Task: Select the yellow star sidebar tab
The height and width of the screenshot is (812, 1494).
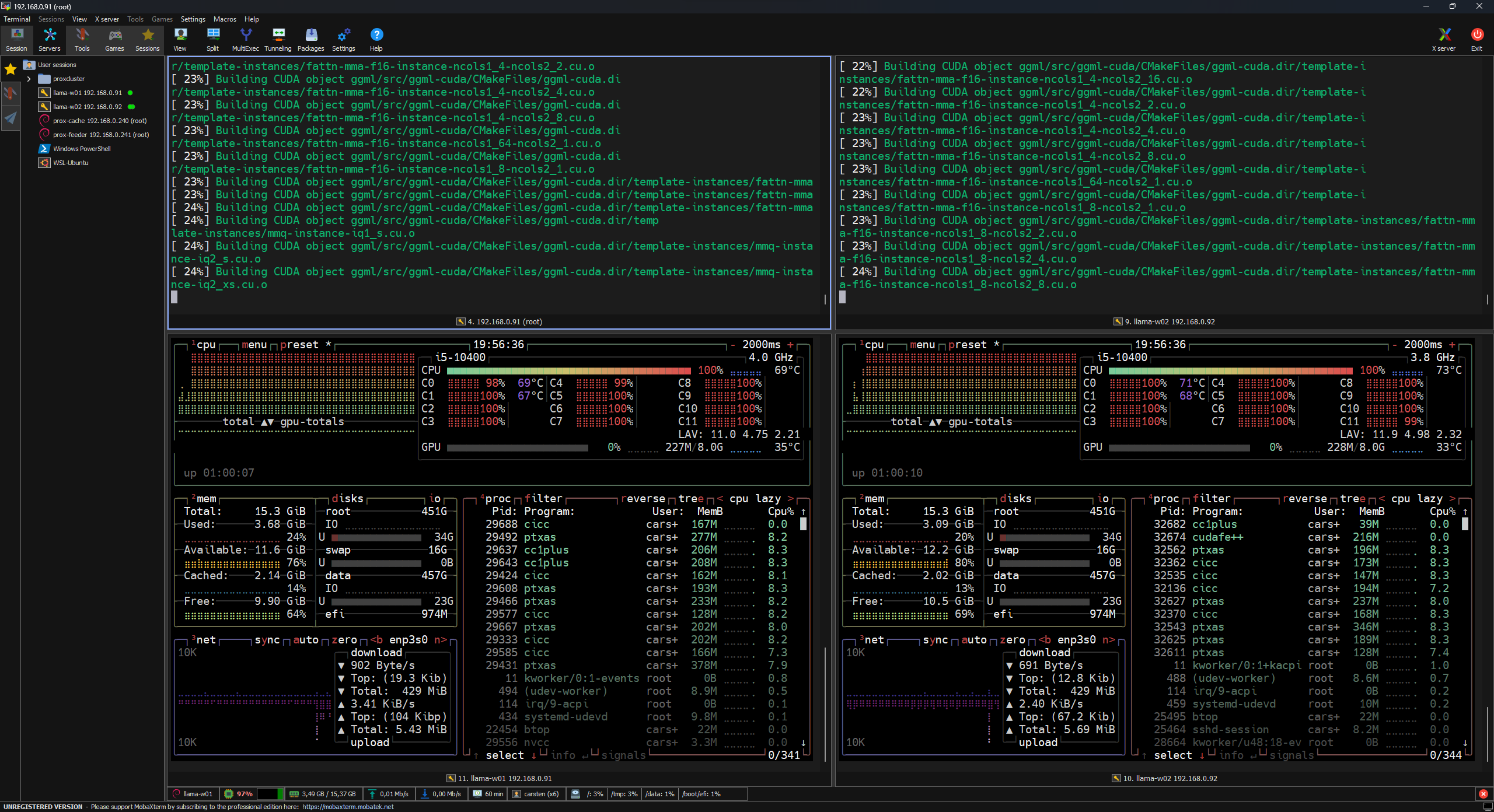Action: (x=11, y=69)
